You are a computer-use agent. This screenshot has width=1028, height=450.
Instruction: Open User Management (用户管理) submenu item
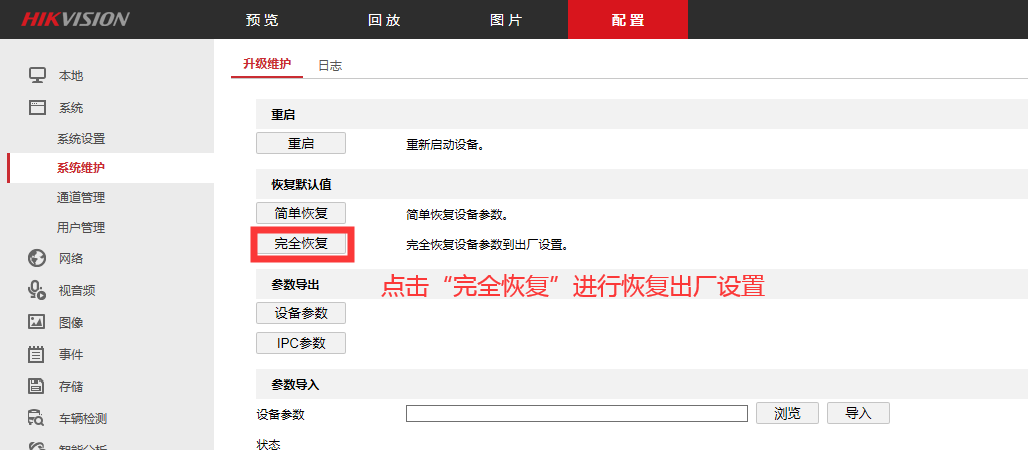tap(81, 228)
